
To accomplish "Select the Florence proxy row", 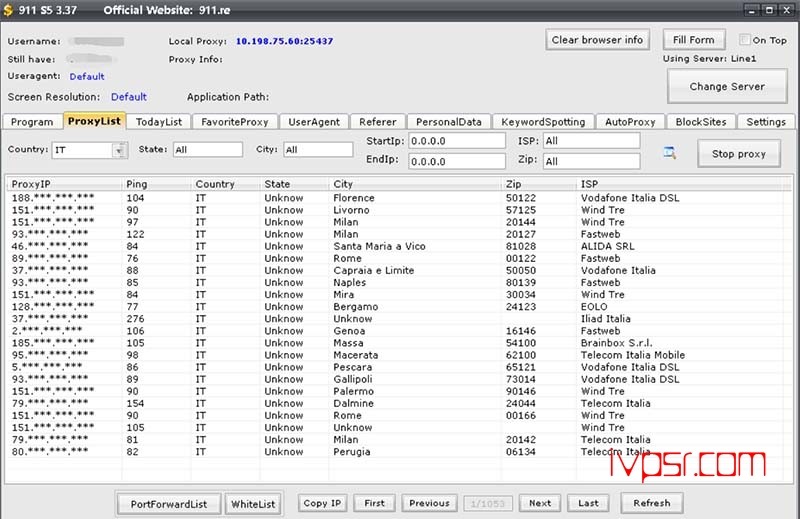I will (x=398, y=198).
